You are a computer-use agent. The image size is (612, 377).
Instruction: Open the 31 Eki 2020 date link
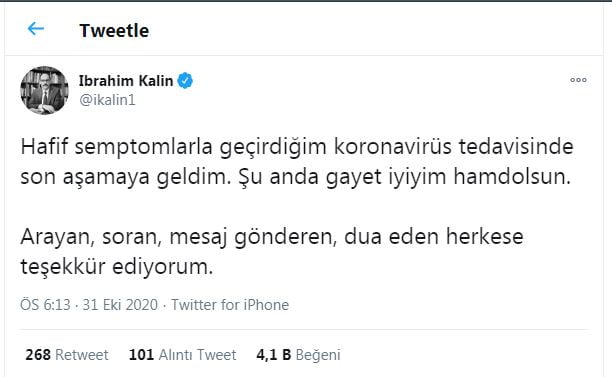coord(120,305)
